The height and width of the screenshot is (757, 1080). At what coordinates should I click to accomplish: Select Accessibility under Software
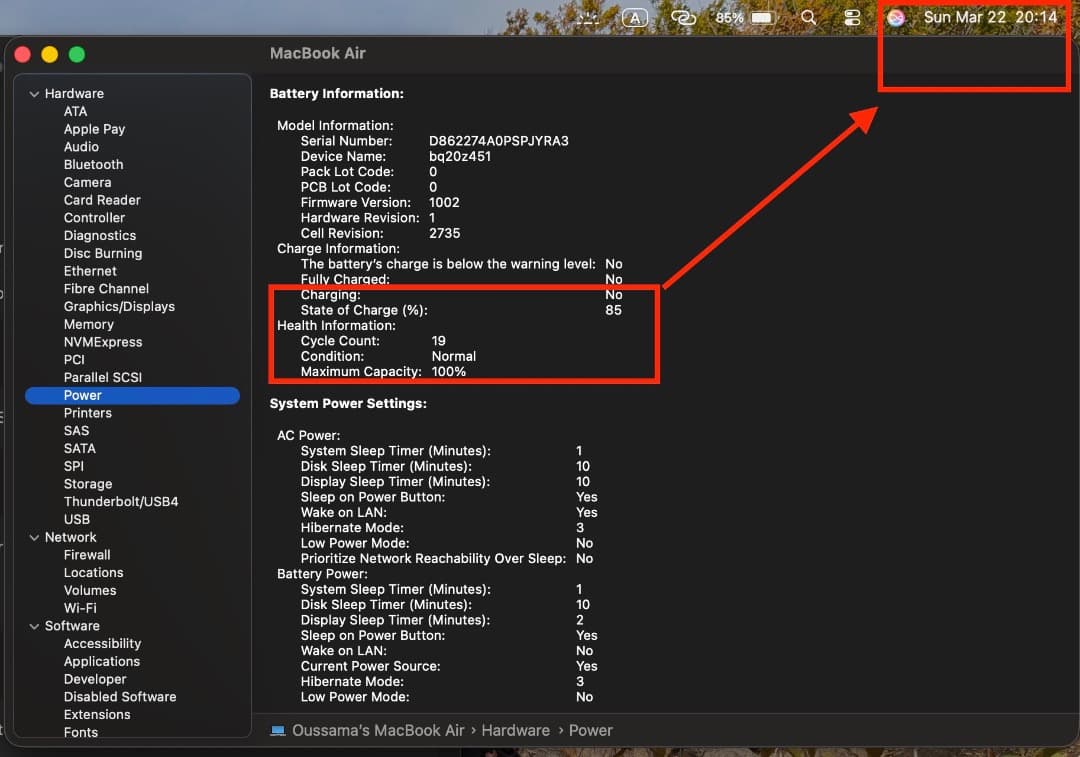coord(103,644)
